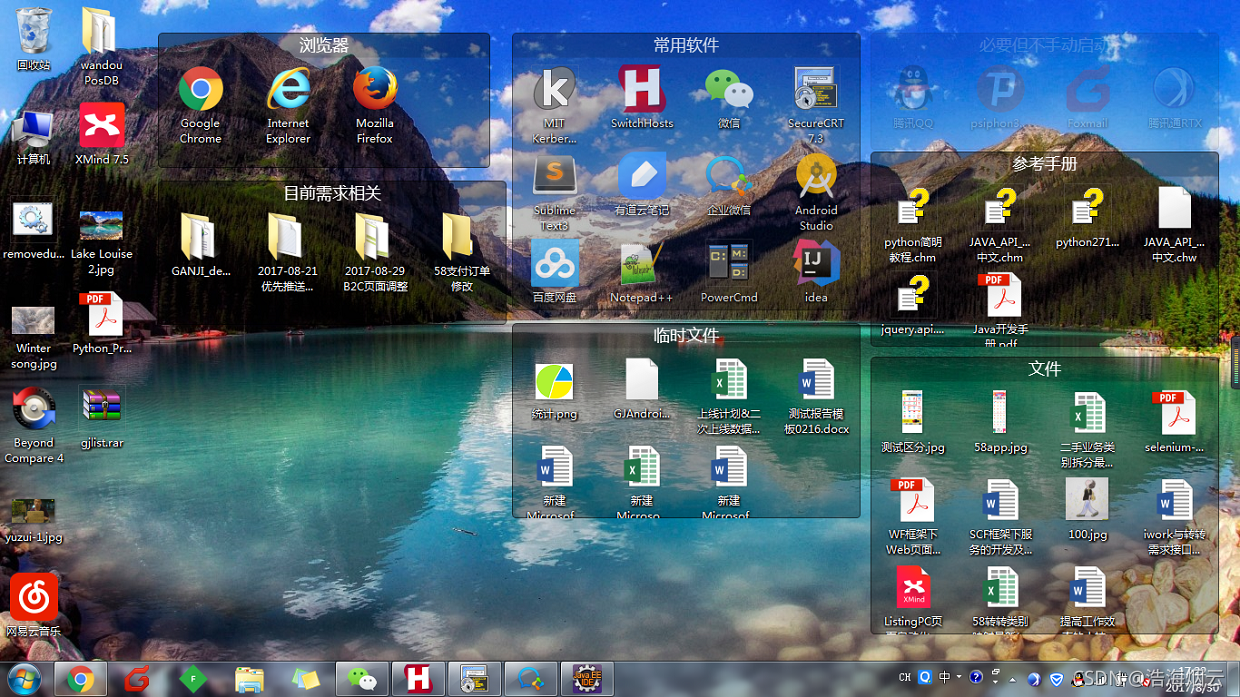1240x697 pixels.
Task: Launch SecureCRT 7.3 shortcut
Action: coord(816,90)
